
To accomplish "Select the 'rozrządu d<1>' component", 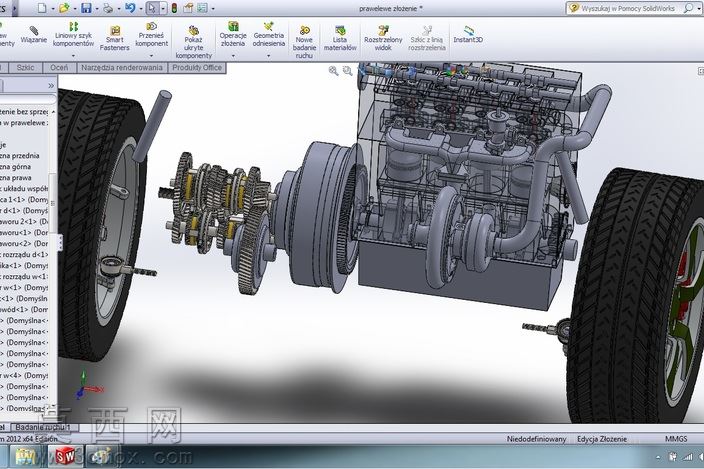I will coord(24,254).
